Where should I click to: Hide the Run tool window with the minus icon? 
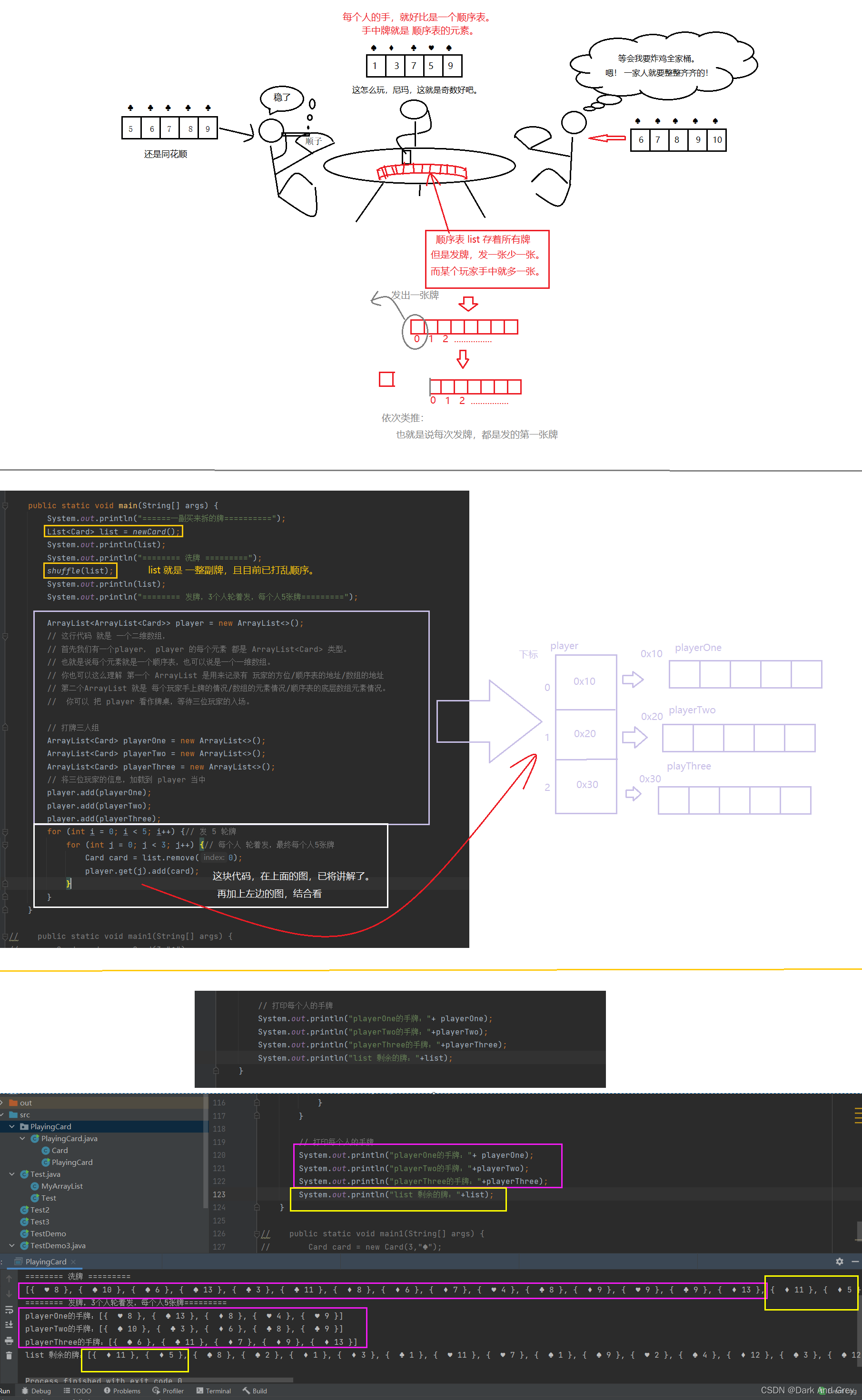pos(854,1262)
